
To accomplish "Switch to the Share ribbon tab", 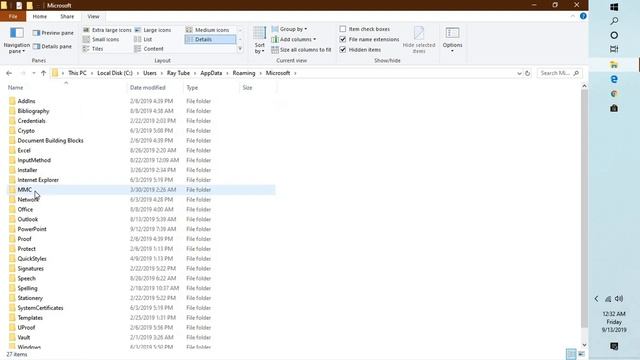I will point(67,16).
